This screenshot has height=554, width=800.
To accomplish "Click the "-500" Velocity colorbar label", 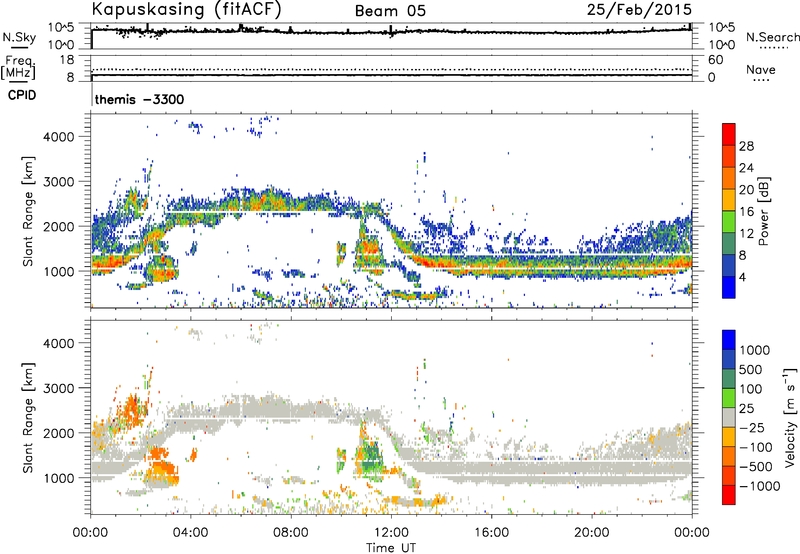I will click(756, 466).
